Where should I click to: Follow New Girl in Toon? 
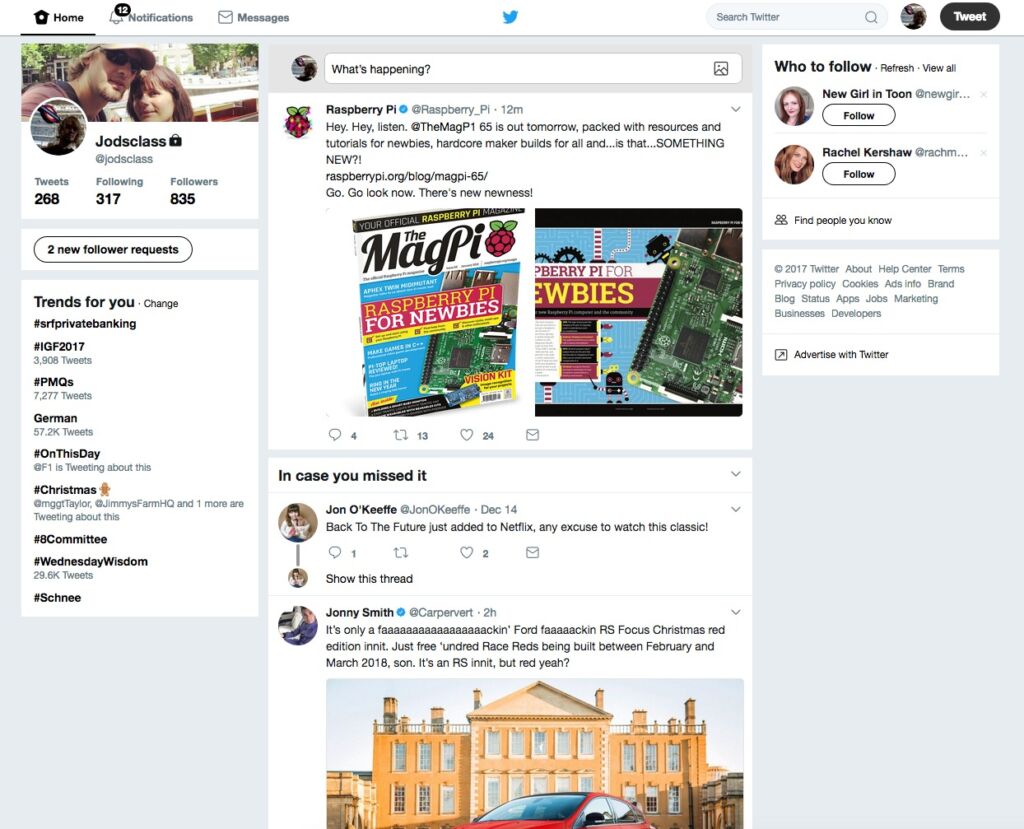point(858,116)
